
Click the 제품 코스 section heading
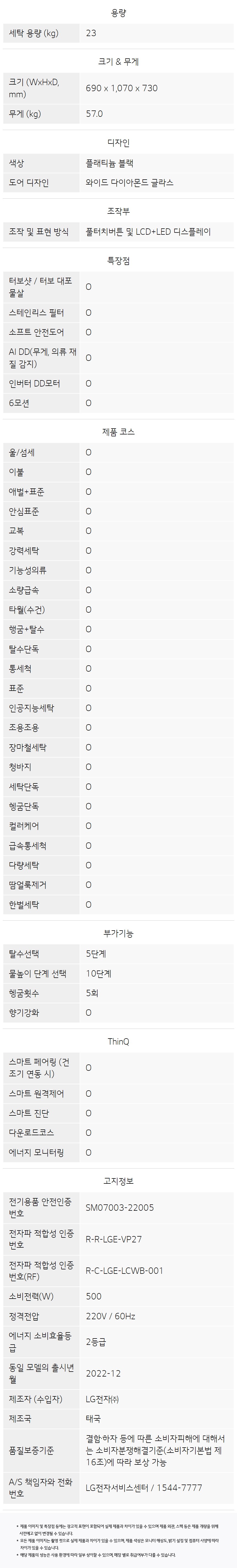(118, 432)
